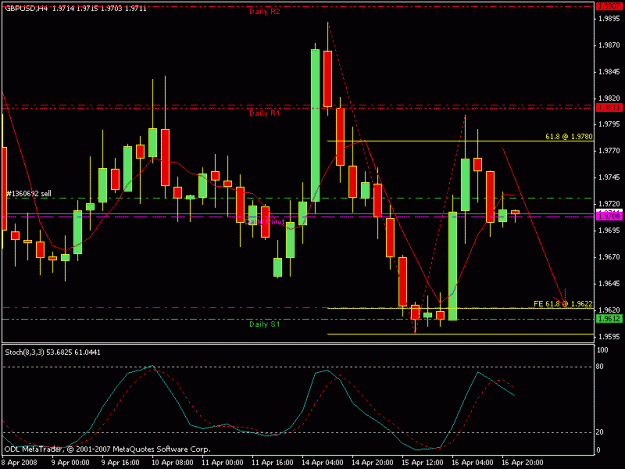This screenshot has width=625, height=469.
Task: Click the 8 Apr 2008 date label
Action: point(20,463)
